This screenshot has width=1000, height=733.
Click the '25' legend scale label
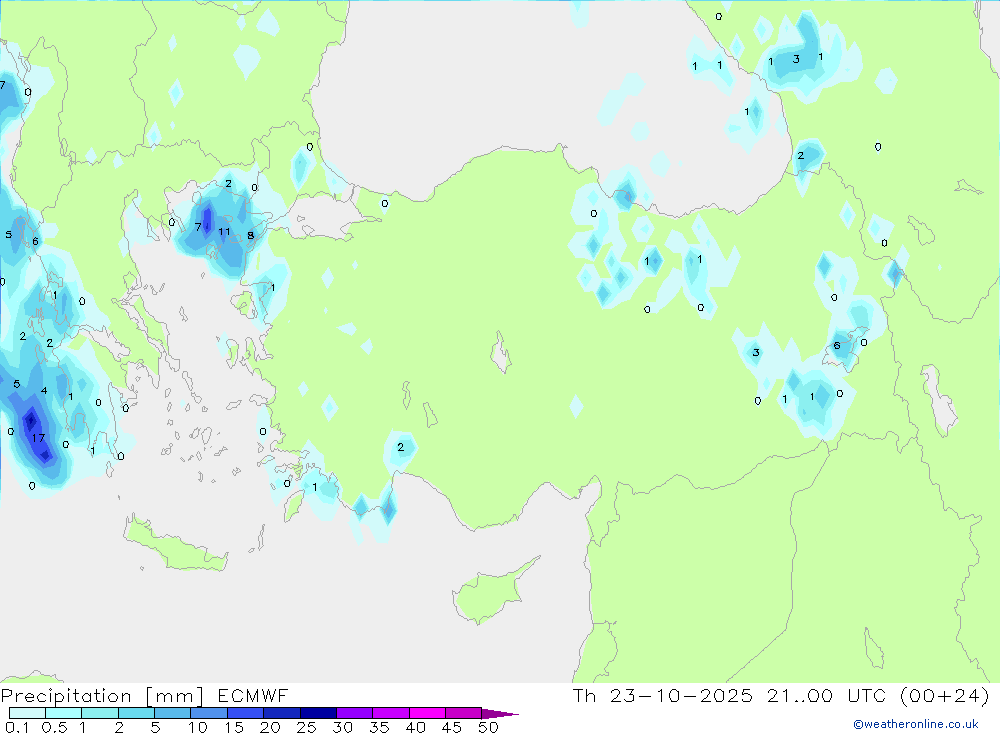point(307,727)
